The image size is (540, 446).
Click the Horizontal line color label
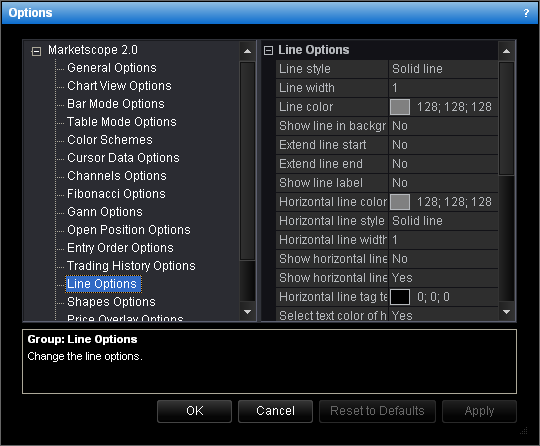(x=333, y=202)
